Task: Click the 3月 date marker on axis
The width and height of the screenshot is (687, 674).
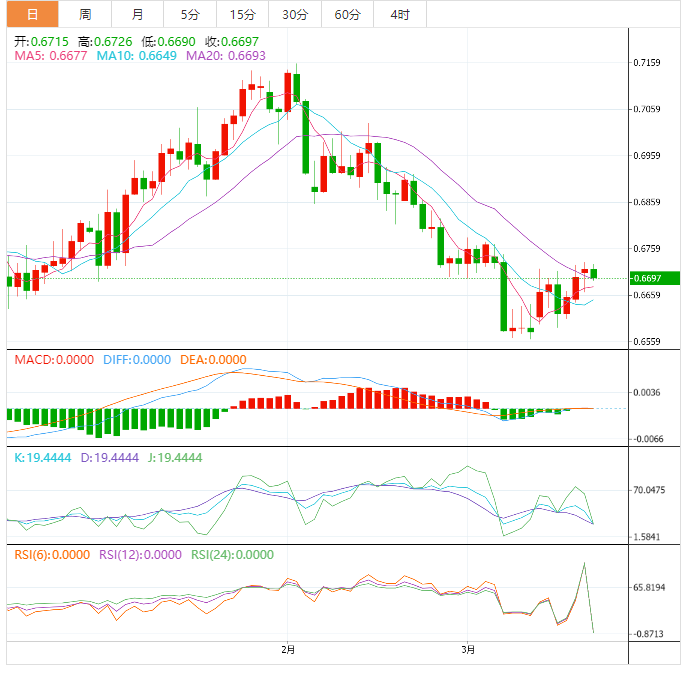Action: (x=468, y=649)
